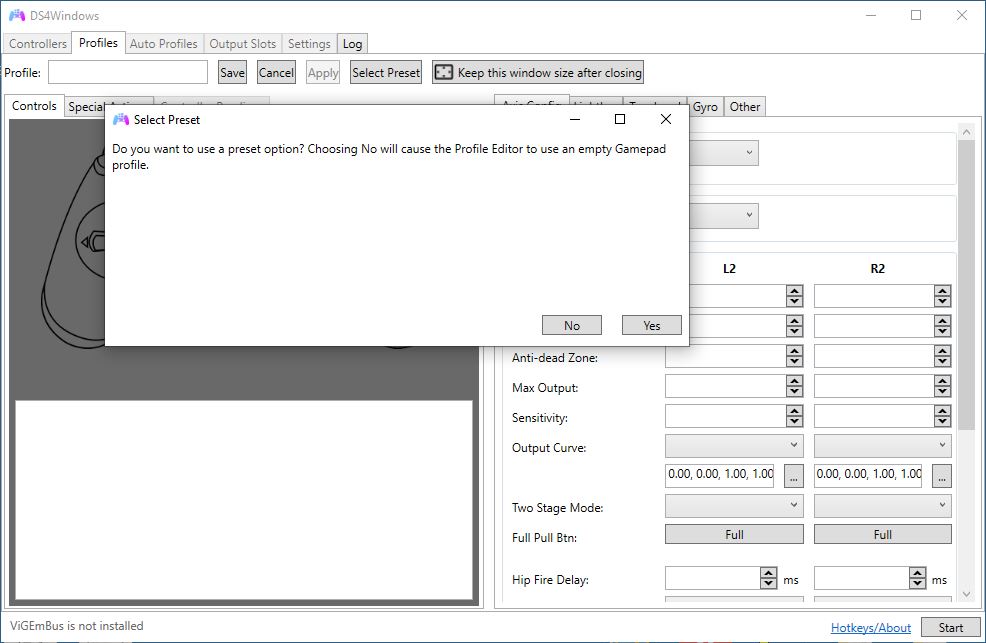Open the Output Slots tab

click(x=243, y=43)
